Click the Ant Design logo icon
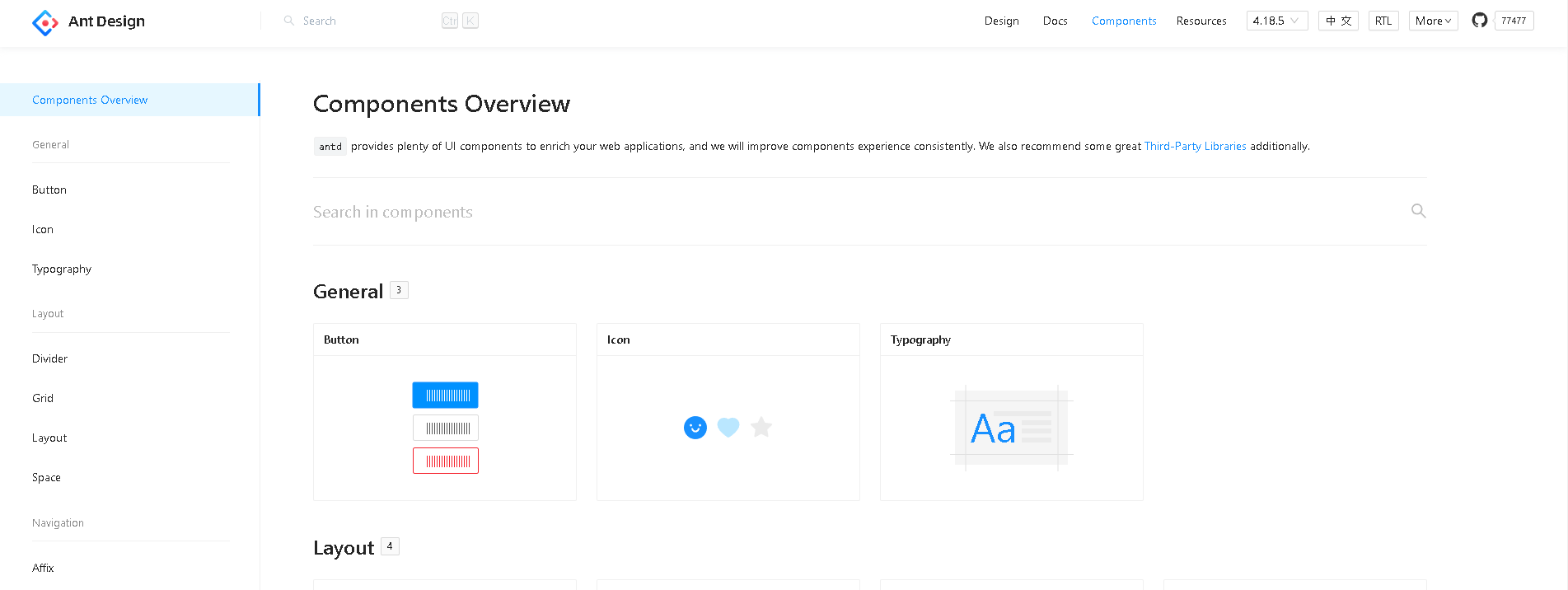The height and width of the screenshot is (590, 1568). [x=44, y=22]
